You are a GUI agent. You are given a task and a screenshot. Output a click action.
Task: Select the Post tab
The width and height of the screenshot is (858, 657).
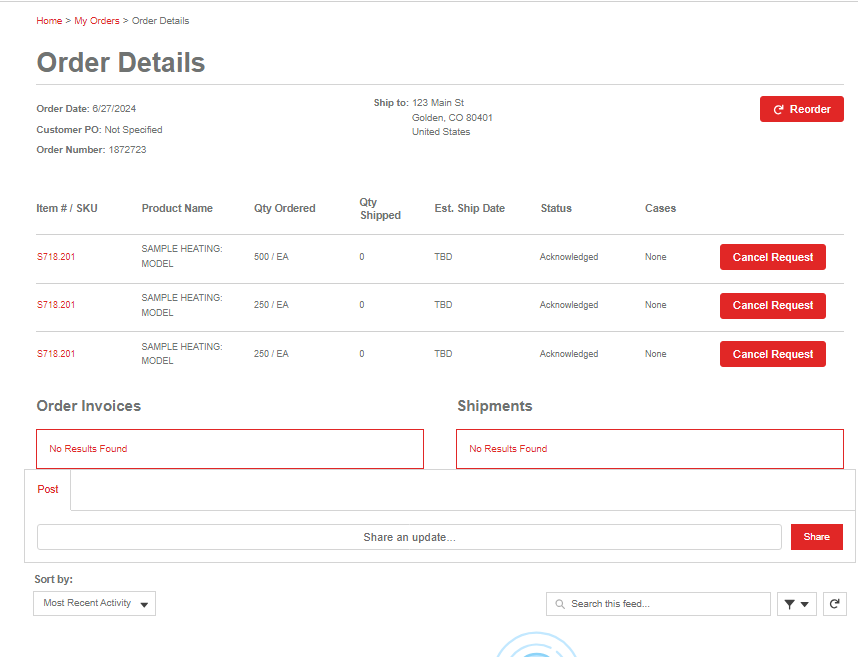click(48, 490)
